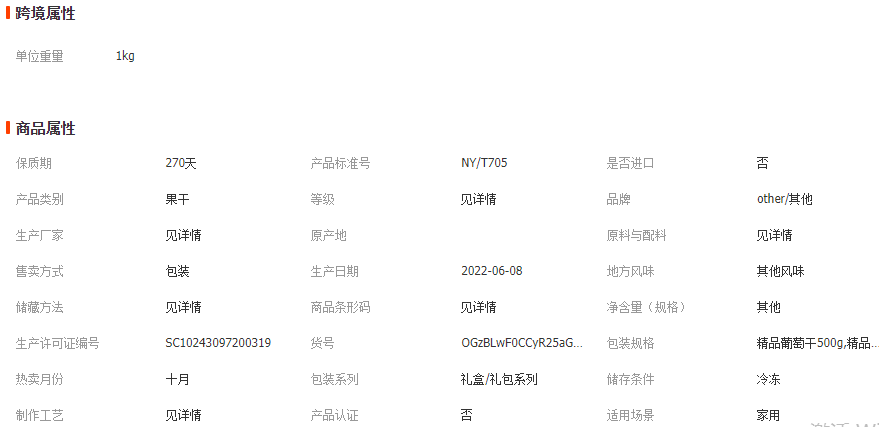Click the 其他风味 local flavor value
The height and width of the screenshot is (427, 879).
point(780,271)
